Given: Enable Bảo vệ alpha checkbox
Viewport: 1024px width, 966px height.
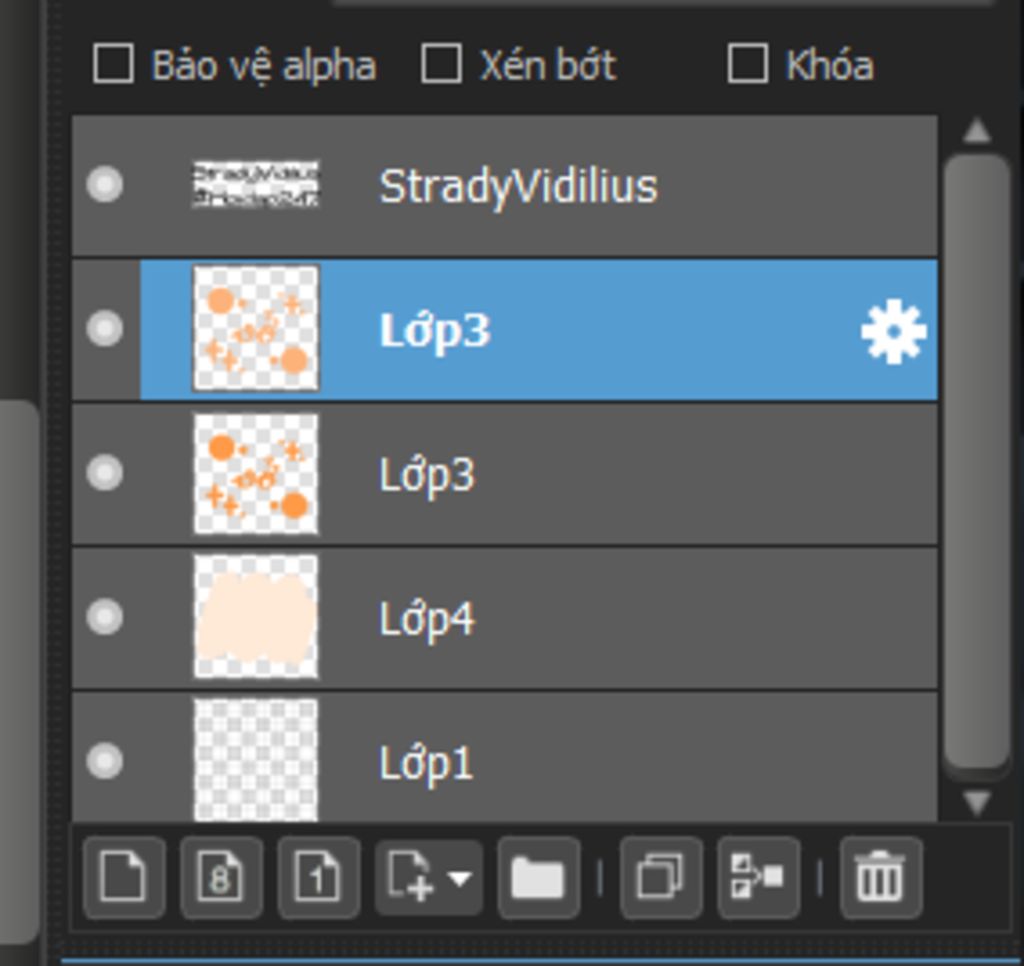Looking at the screenshot, I should pyautogui.click(x=114, y=64).
